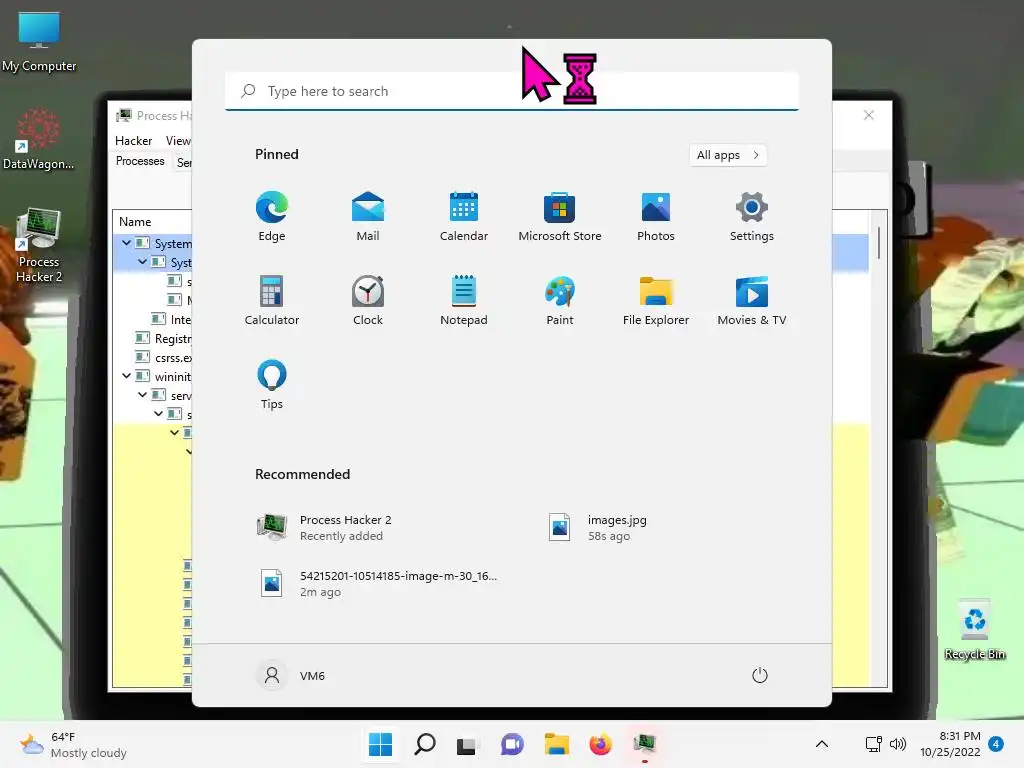This screenshot has width=1024, height=768.
Task: Open the Clock app
Action: tap(368, 300)
